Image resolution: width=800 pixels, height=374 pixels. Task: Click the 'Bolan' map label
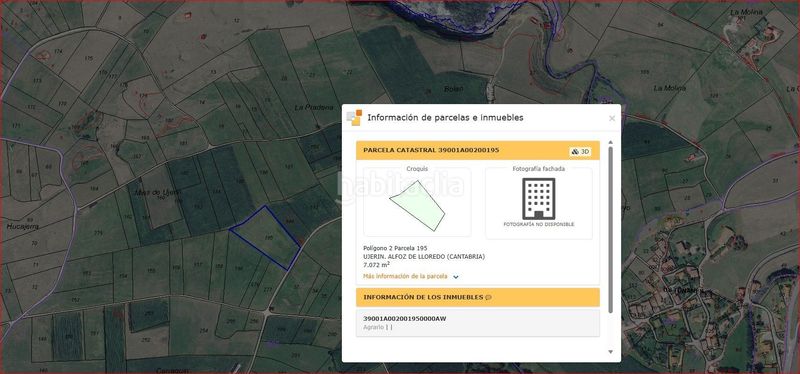[454, 89]
